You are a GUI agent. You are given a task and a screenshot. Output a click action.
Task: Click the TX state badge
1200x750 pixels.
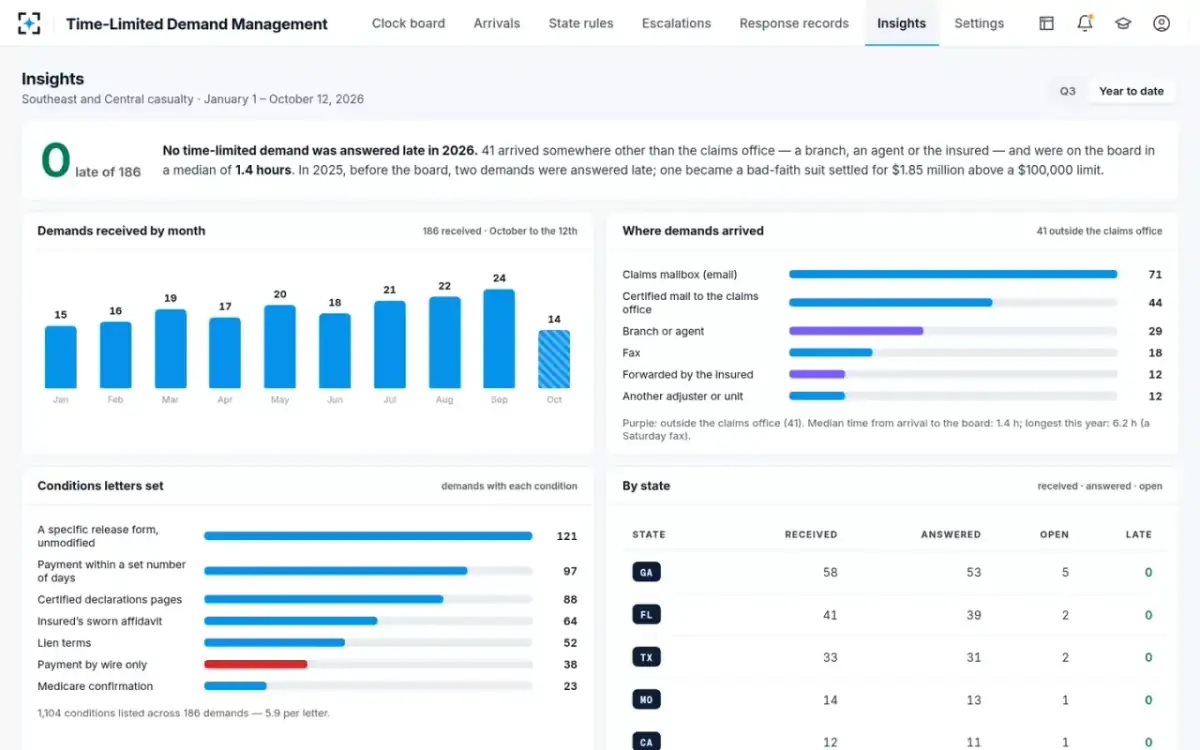(x=646, y=657)
